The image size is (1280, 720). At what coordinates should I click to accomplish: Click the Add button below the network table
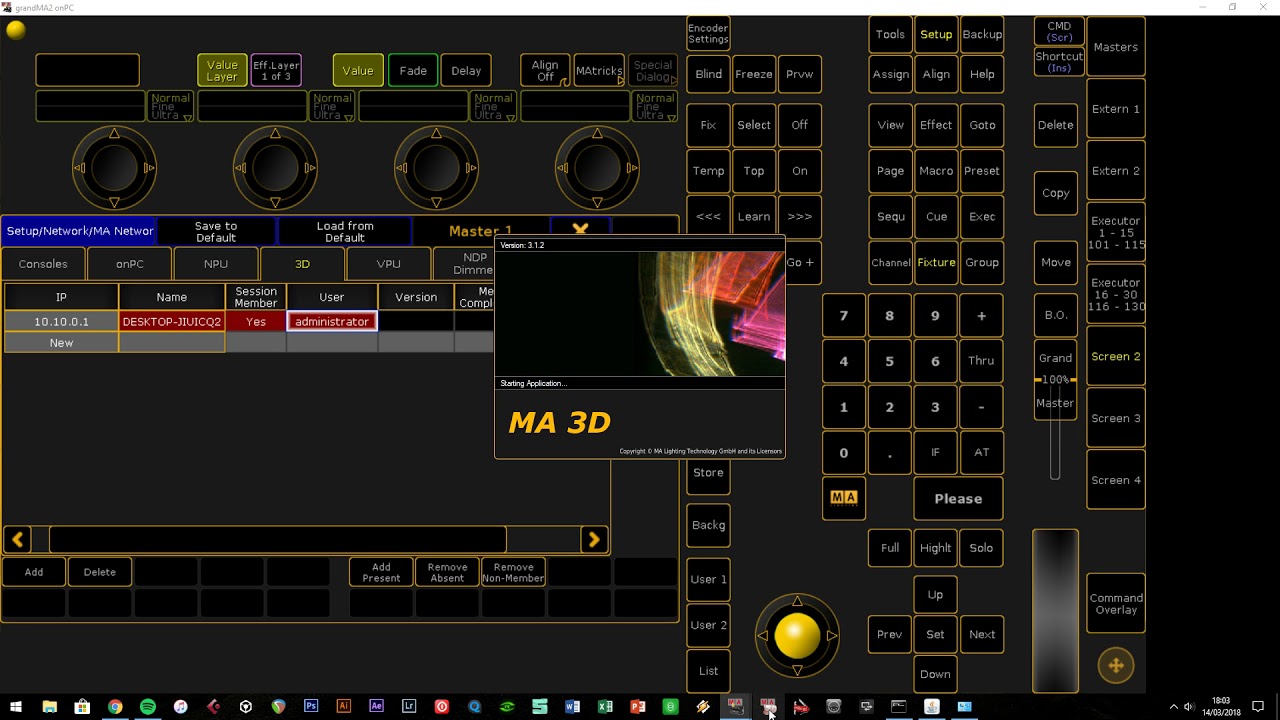click(34, 572)
